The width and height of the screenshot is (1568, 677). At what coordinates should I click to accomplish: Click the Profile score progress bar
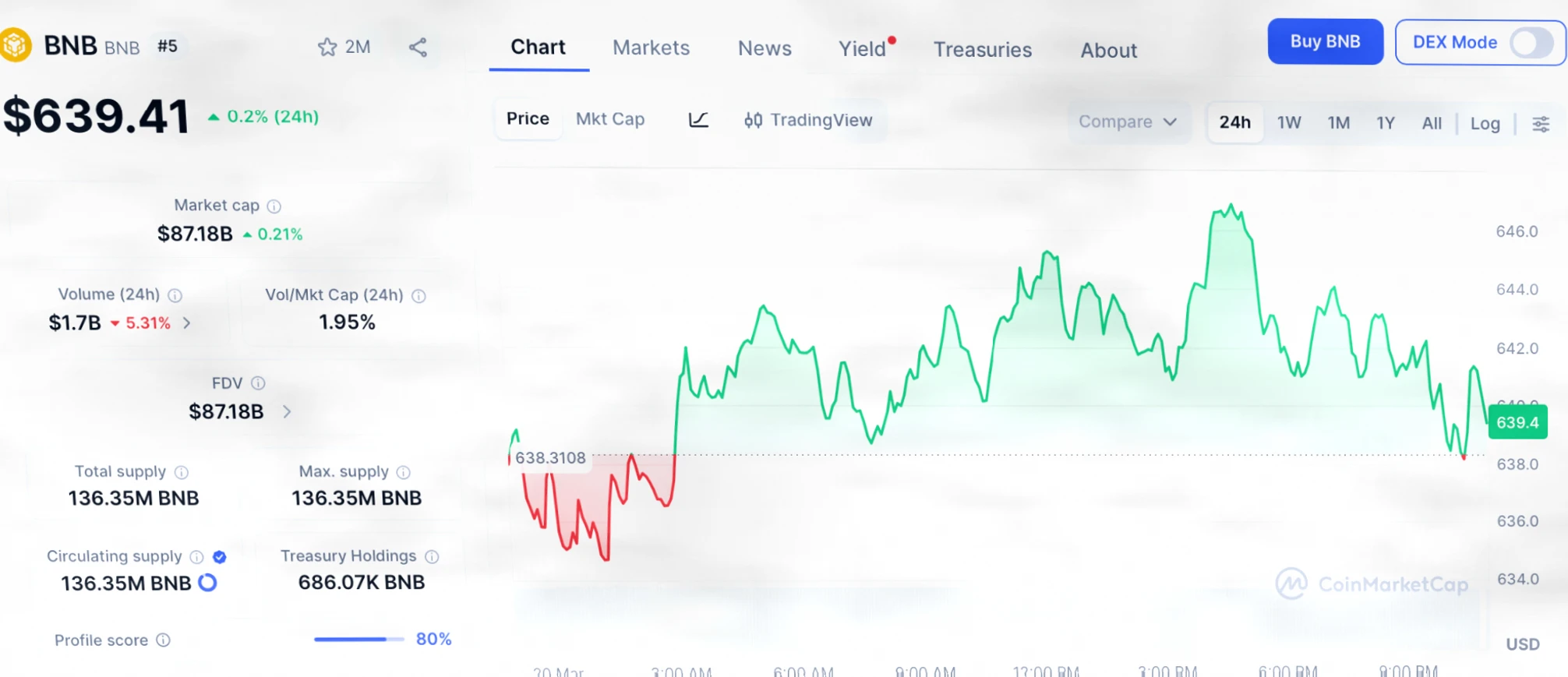[358, 640]
